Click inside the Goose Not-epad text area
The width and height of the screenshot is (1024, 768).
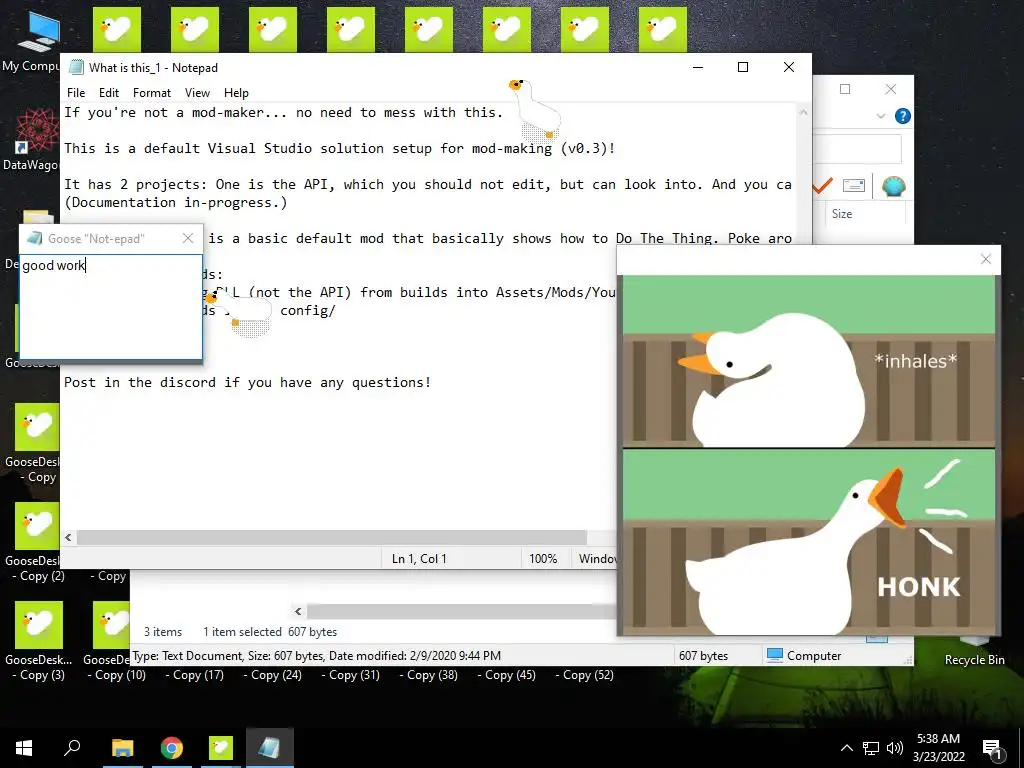pos(111,307)
